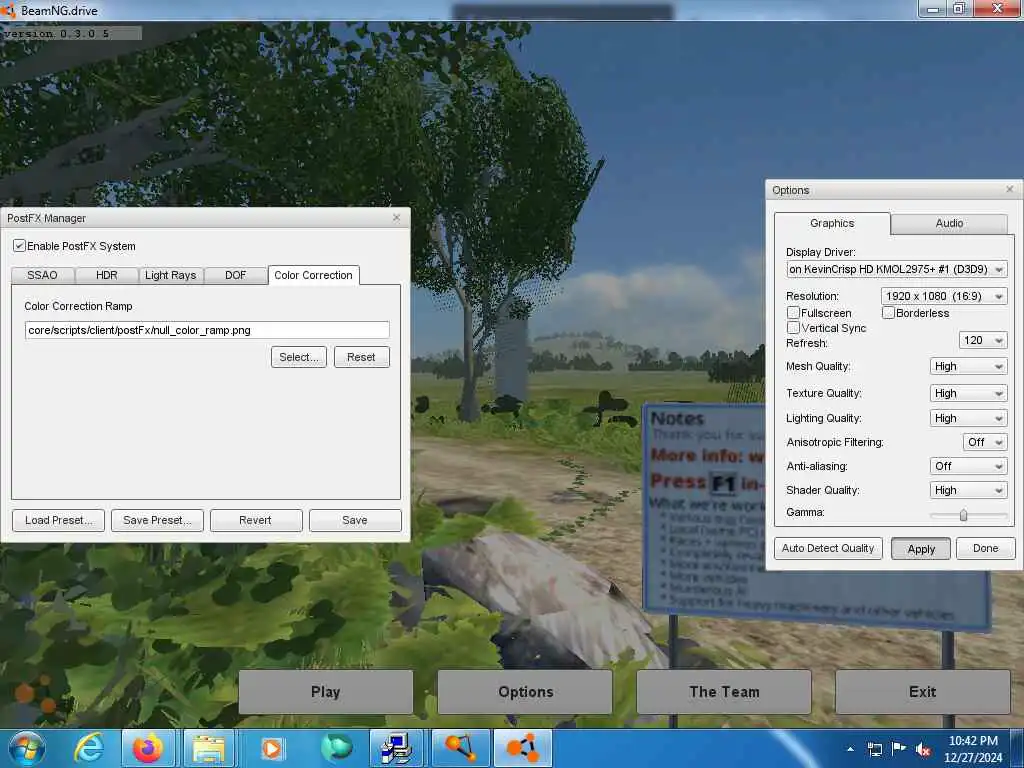1024x768 pixels.
Task: Open the Display Driver dropdown
Action: (897, 269)
